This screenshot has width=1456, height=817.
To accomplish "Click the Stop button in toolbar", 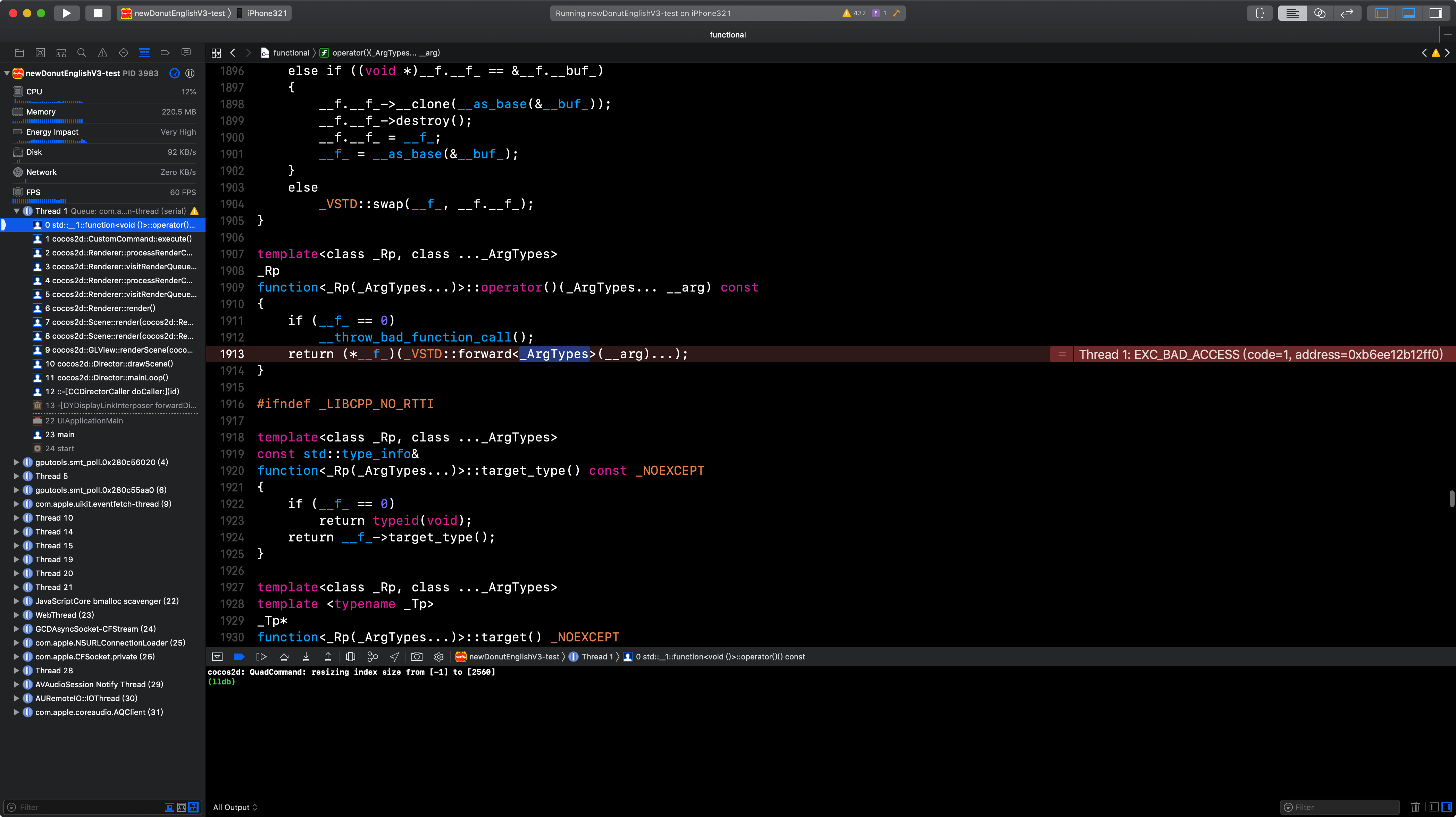I will point(98,13).
